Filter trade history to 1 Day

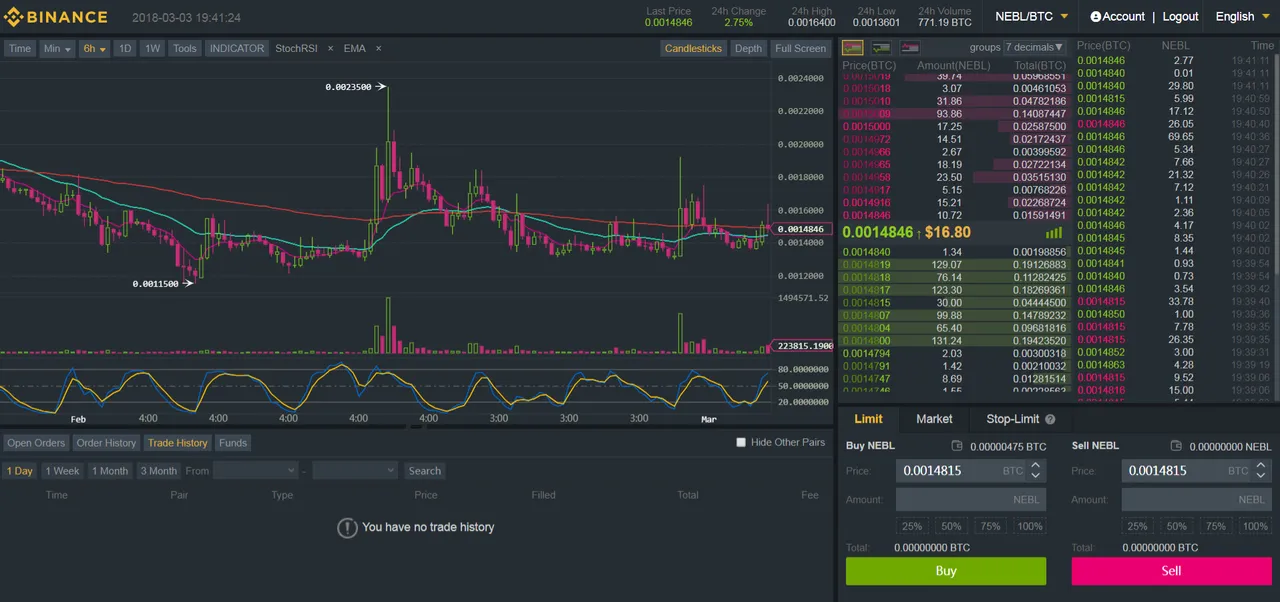[x=19, y=471]
